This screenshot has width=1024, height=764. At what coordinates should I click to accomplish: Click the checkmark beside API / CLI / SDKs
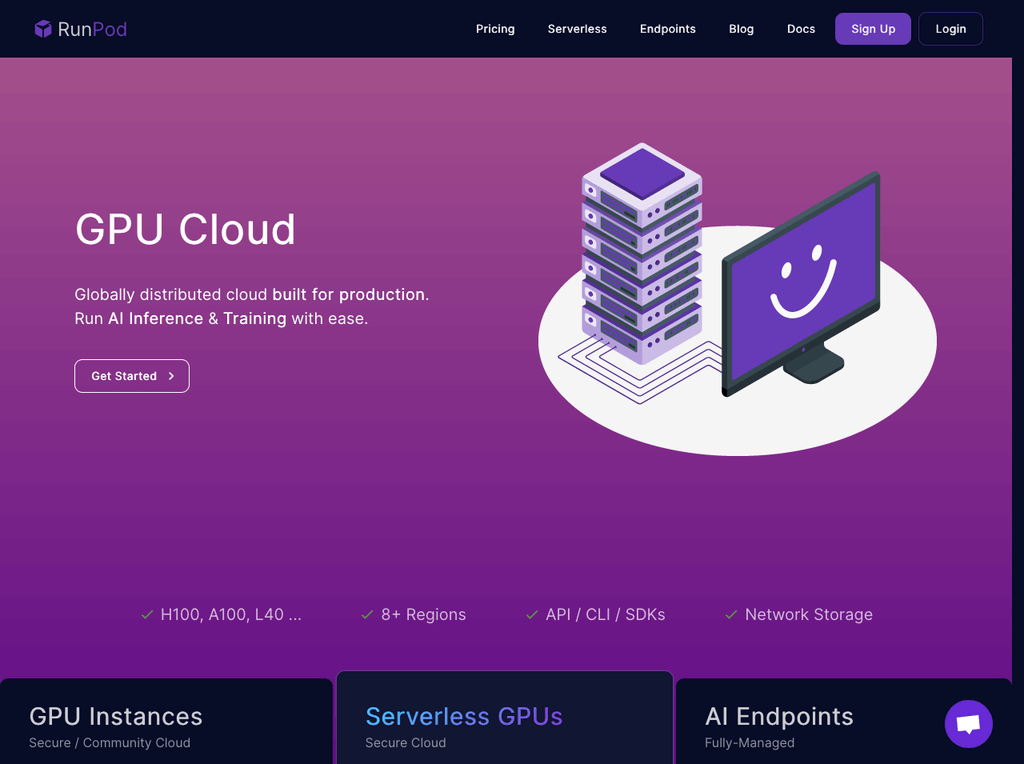coord(532,614)
